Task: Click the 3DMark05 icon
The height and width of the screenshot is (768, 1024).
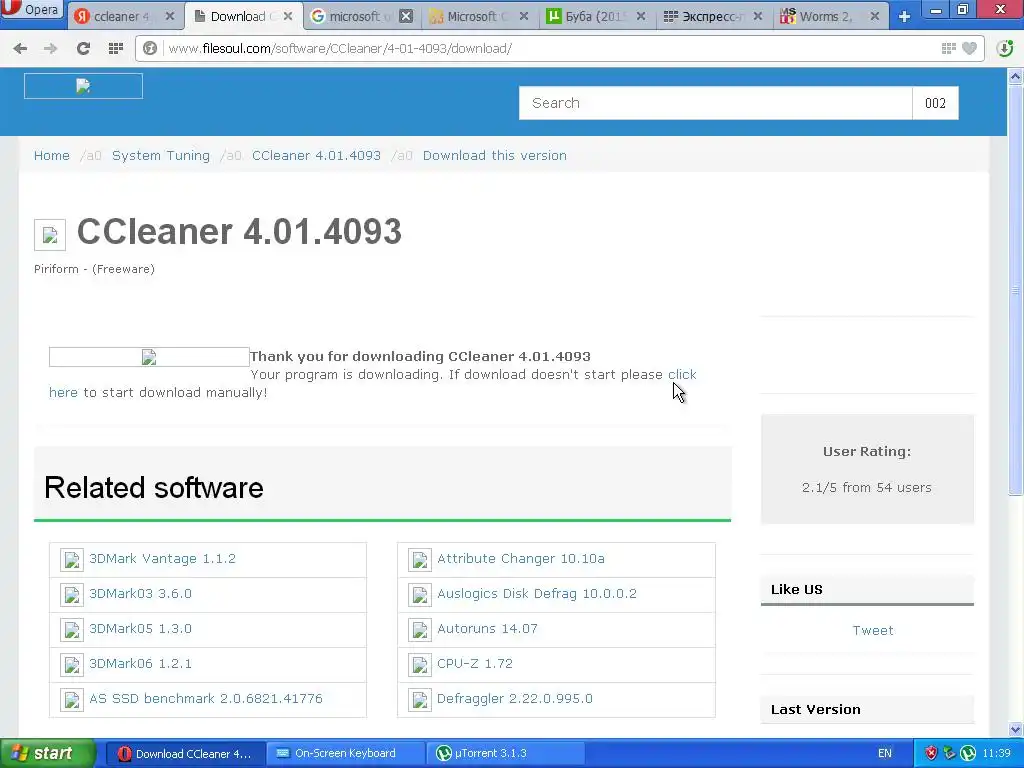Action: [x=72, y=630]
